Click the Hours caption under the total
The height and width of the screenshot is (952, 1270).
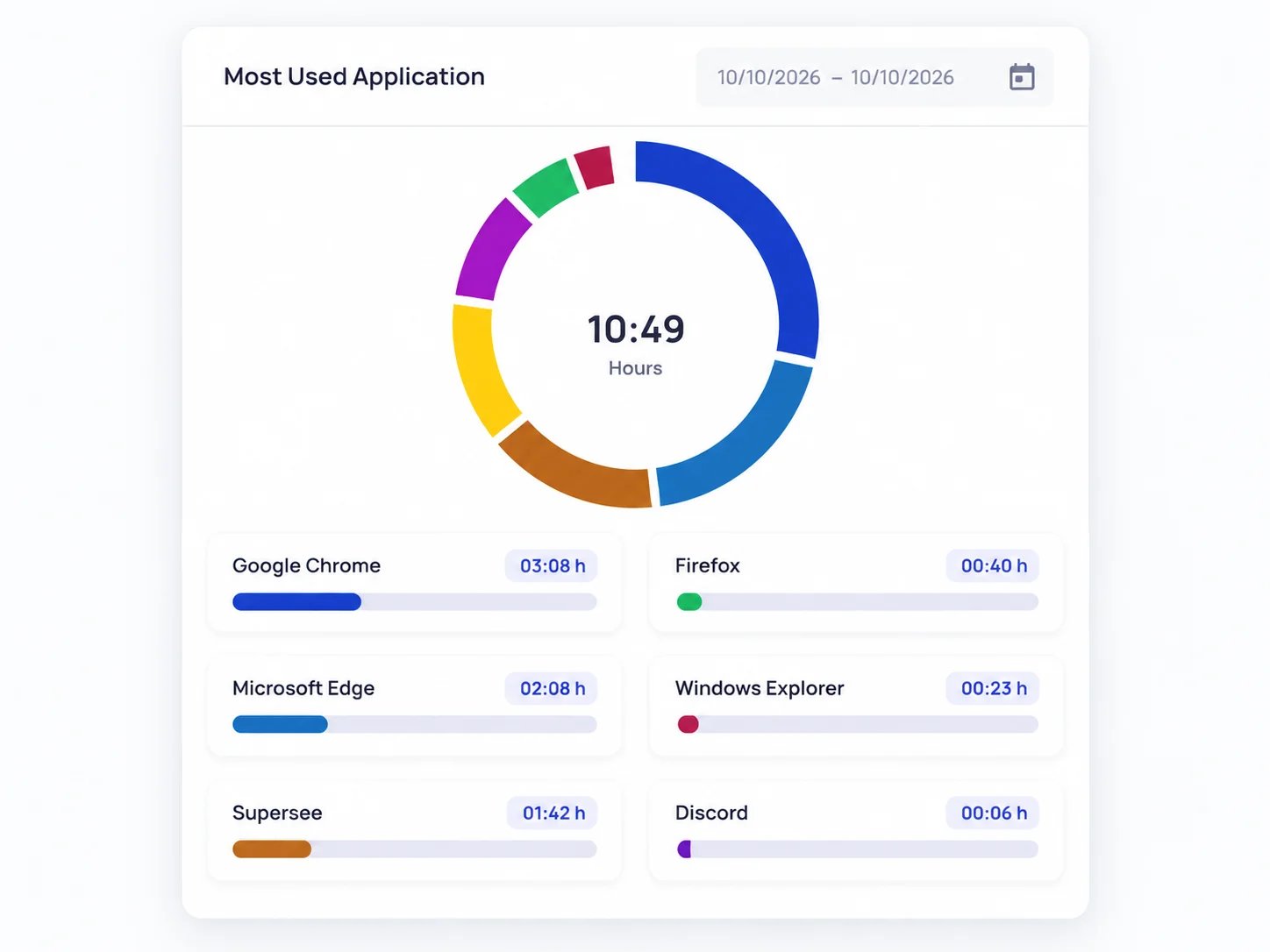[636, 368]
